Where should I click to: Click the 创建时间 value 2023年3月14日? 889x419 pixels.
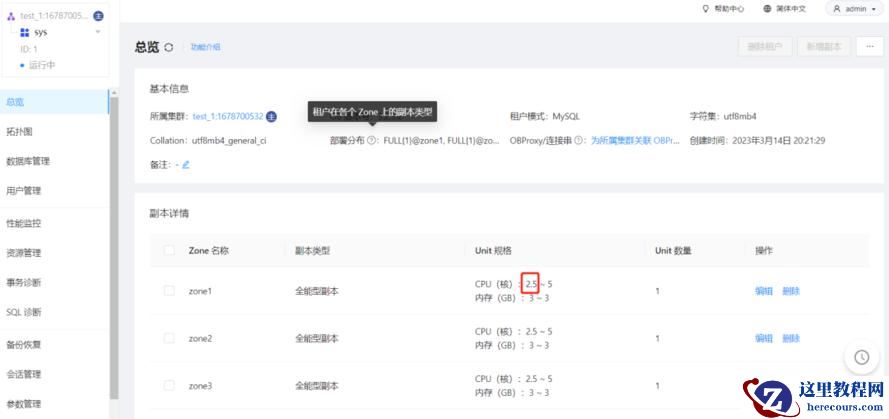pos(778,141)
